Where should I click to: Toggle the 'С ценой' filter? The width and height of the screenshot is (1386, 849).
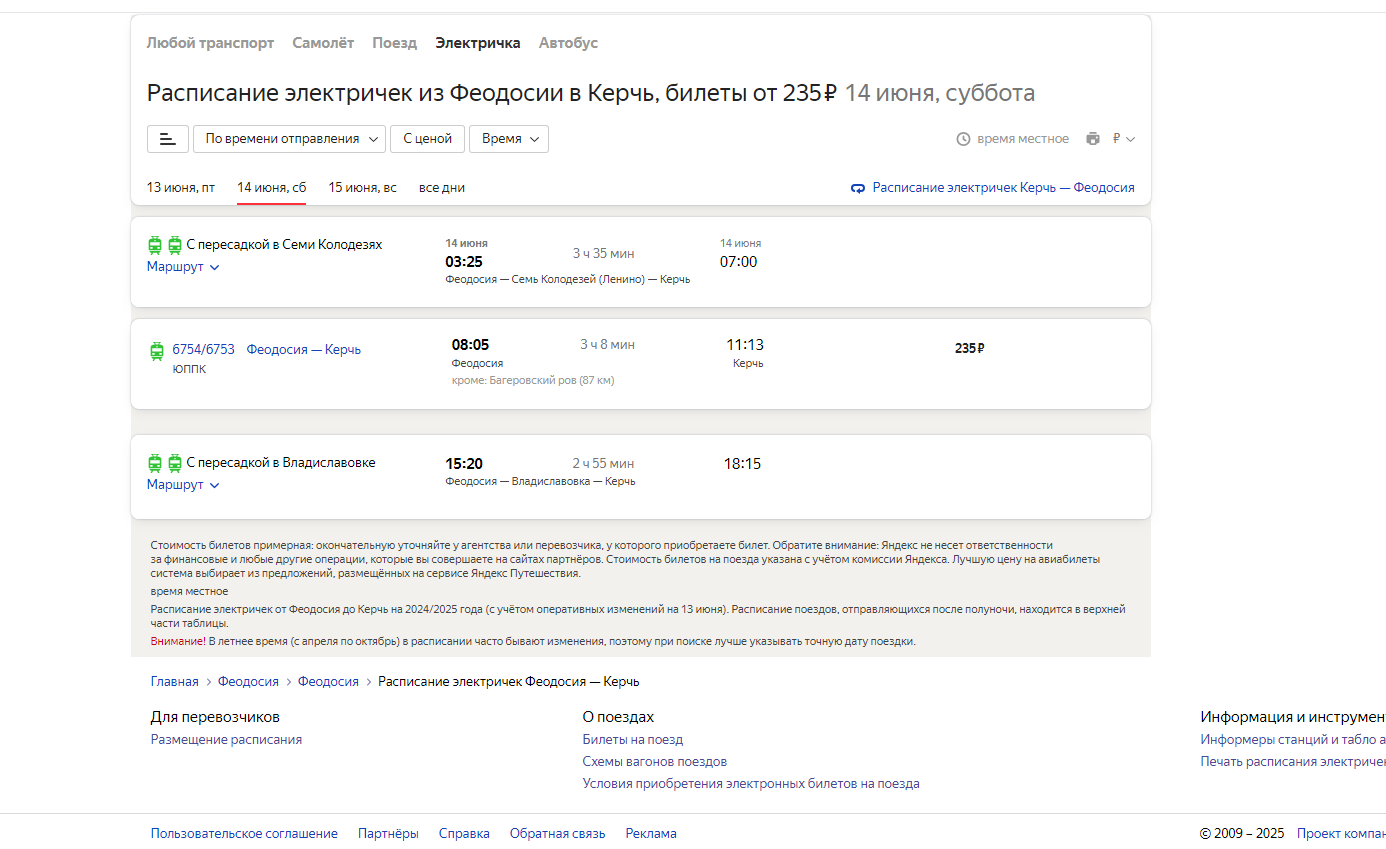tap(427, 139)
